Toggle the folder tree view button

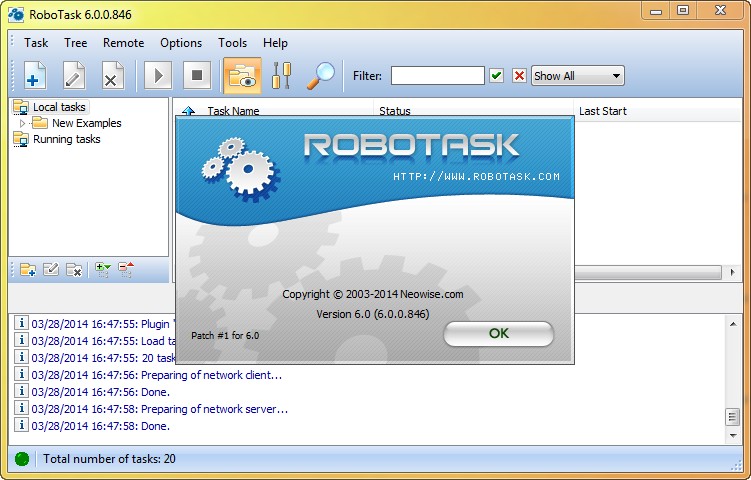point(242,75)
